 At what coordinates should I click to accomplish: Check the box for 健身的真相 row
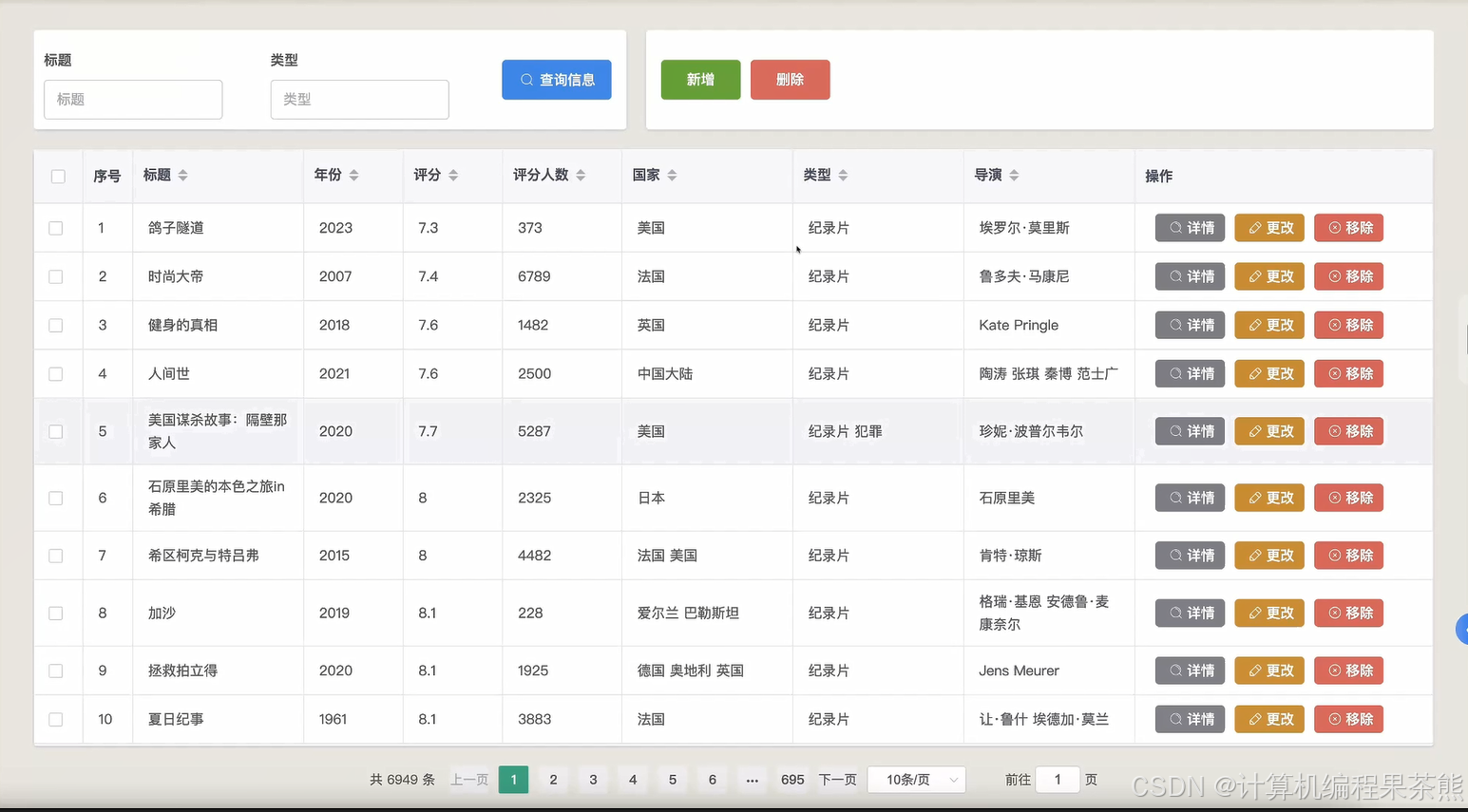coord(56,325)
